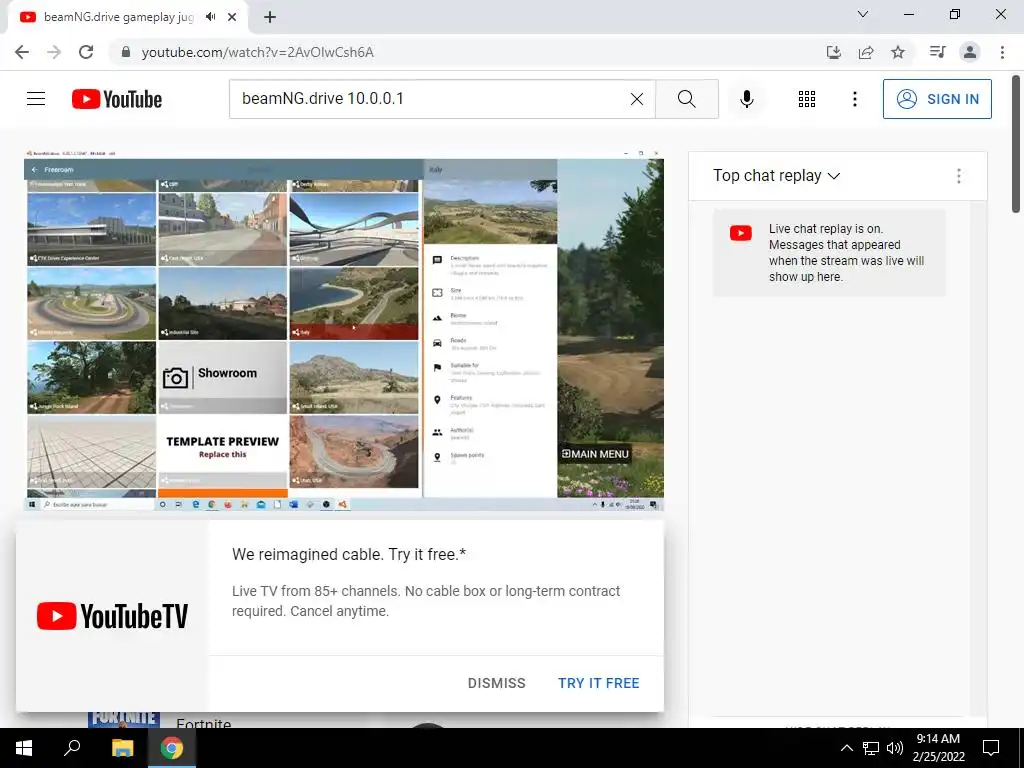Open the Windows Start menu
This screenshot has width=1024, height=768.
click(24, 748)
